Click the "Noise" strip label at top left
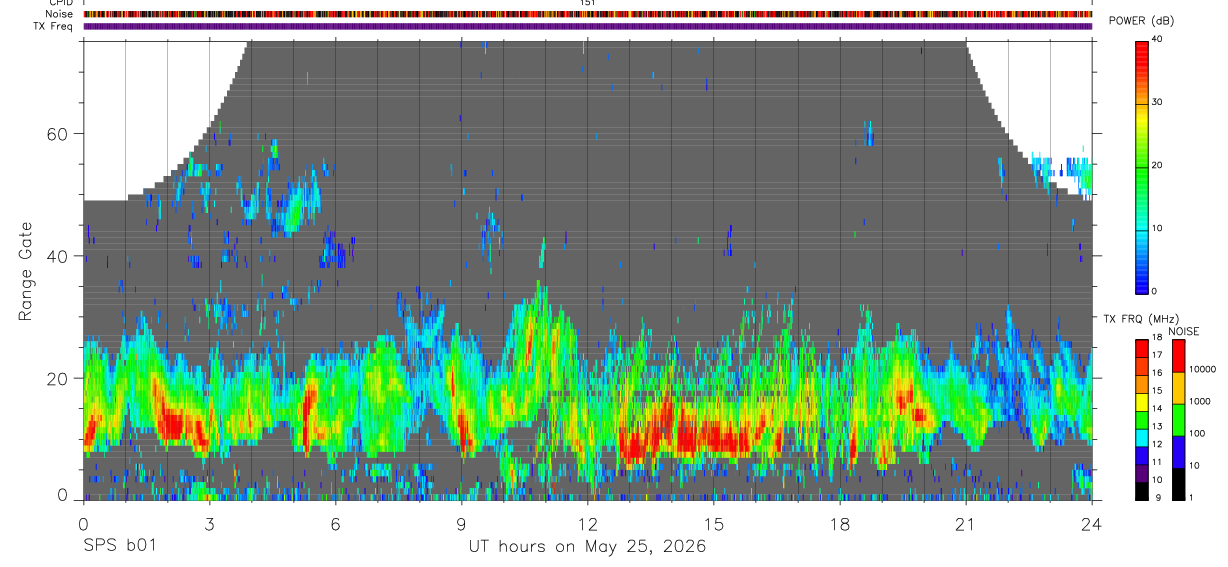The height and width of the screenshot is (567, 1228). click(60, 14)
